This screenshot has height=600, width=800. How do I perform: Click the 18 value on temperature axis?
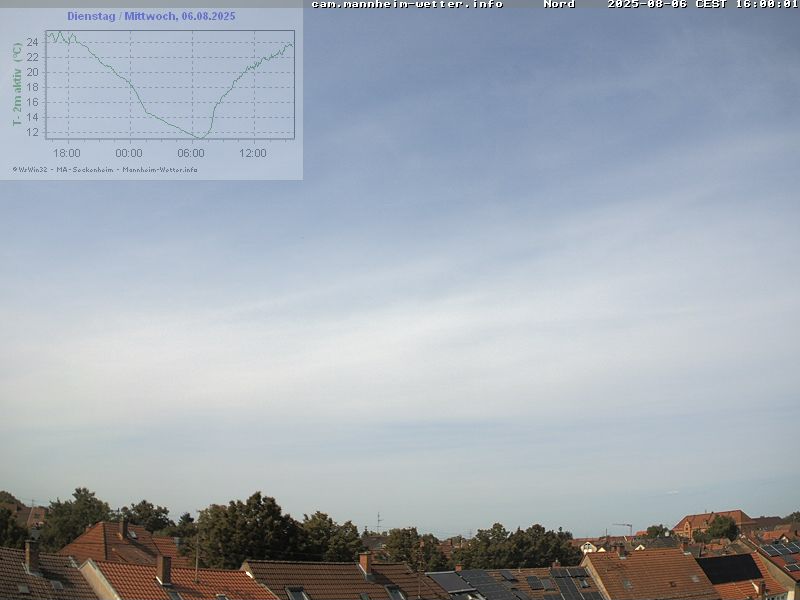(x=33, y=87)
